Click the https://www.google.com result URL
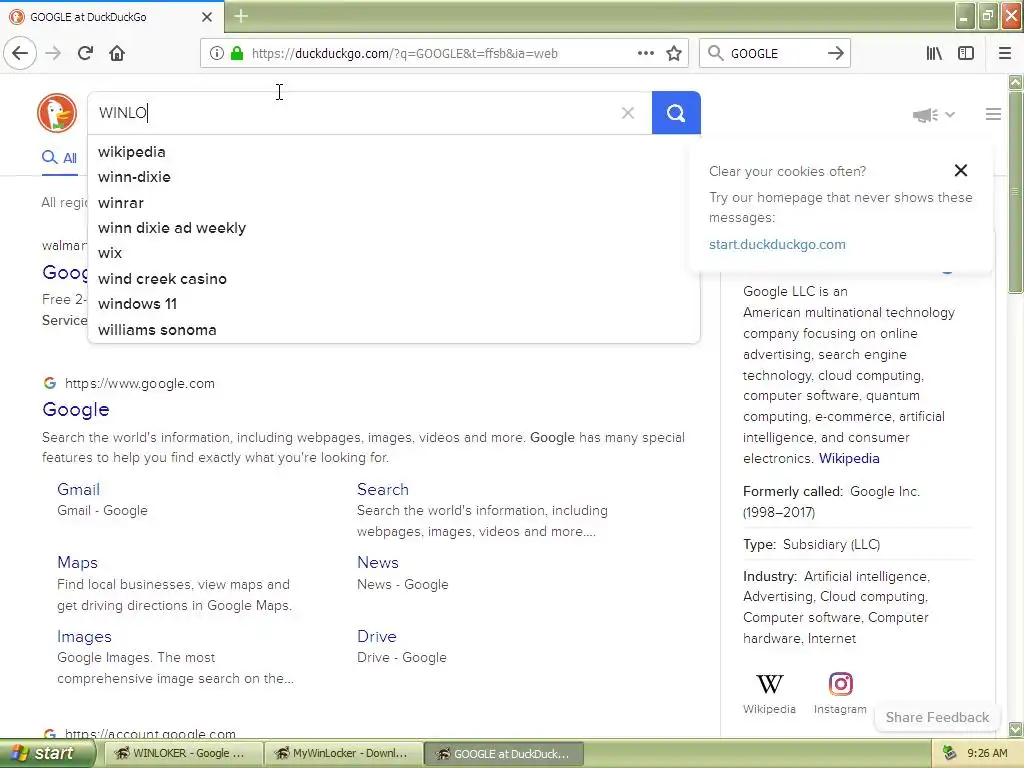Screen dimensions: 1024x768 (140, 383)
